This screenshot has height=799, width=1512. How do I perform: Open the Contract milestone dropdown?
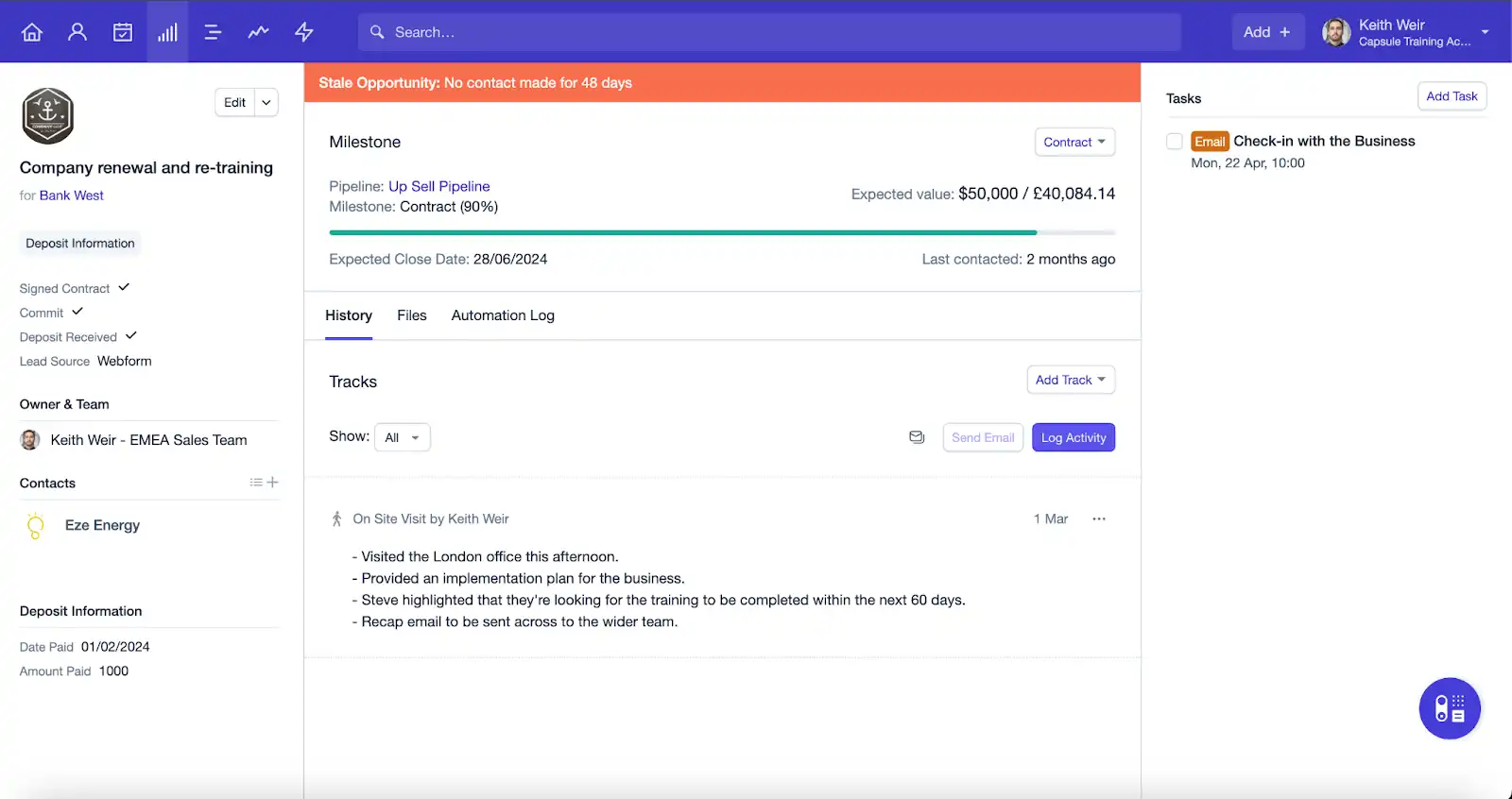coord(1074,142)
